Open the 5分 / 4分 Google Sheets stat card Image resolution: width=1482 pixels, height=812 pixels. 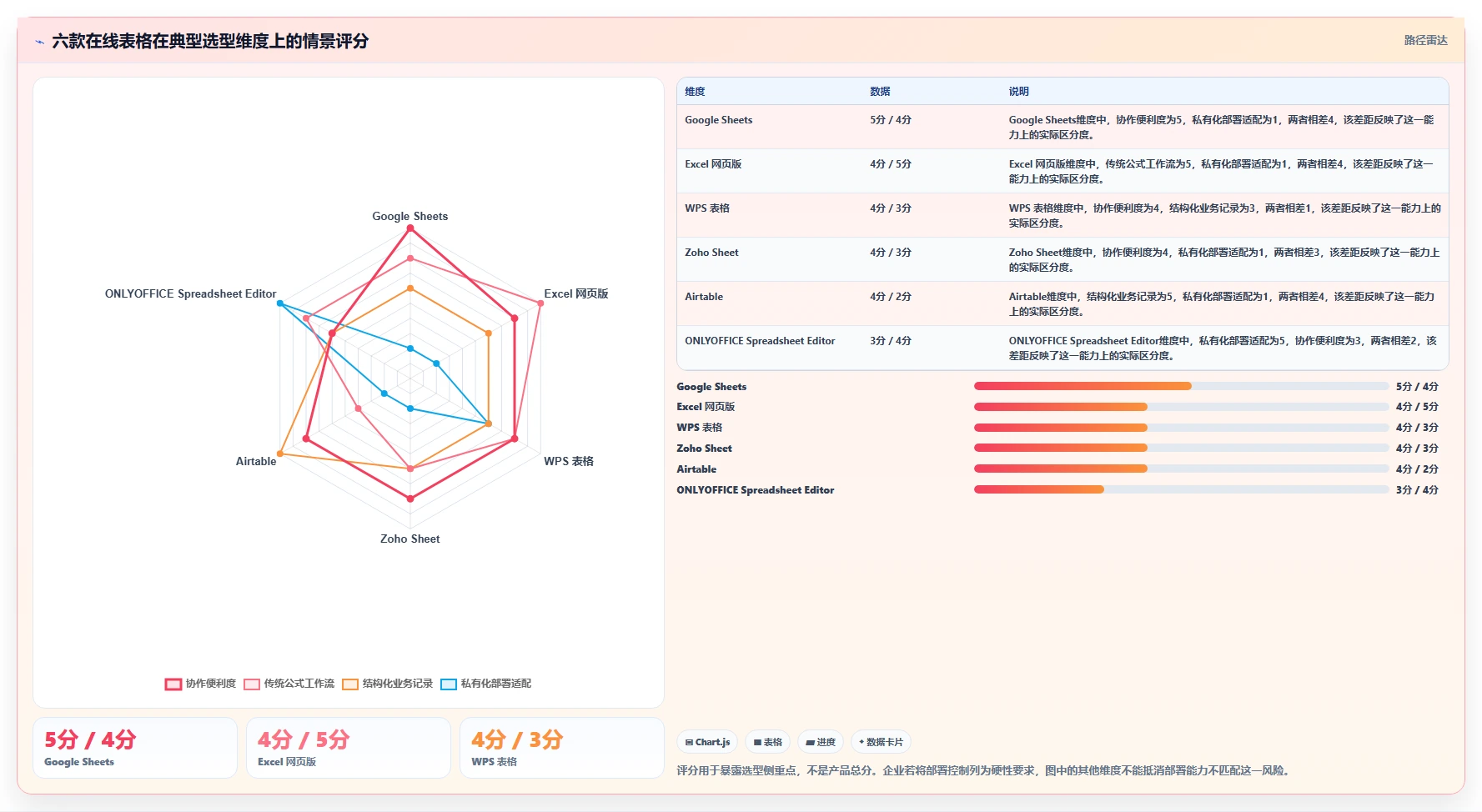click(135, 748)
